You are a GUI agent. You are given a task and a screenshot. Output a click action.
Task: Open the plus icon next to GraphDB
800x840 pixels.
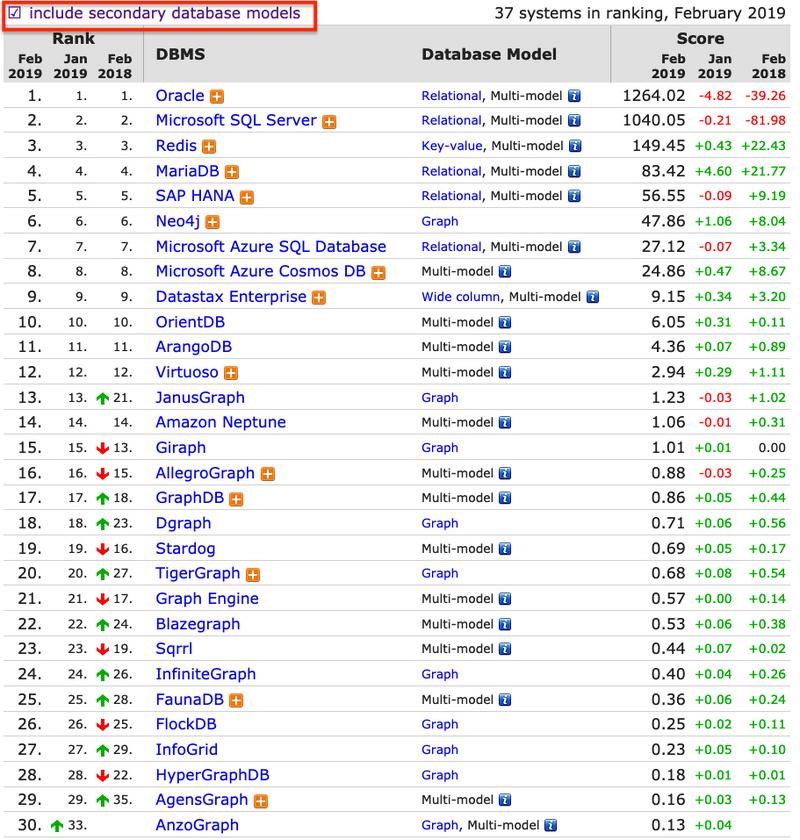click(x=236, y=499)
